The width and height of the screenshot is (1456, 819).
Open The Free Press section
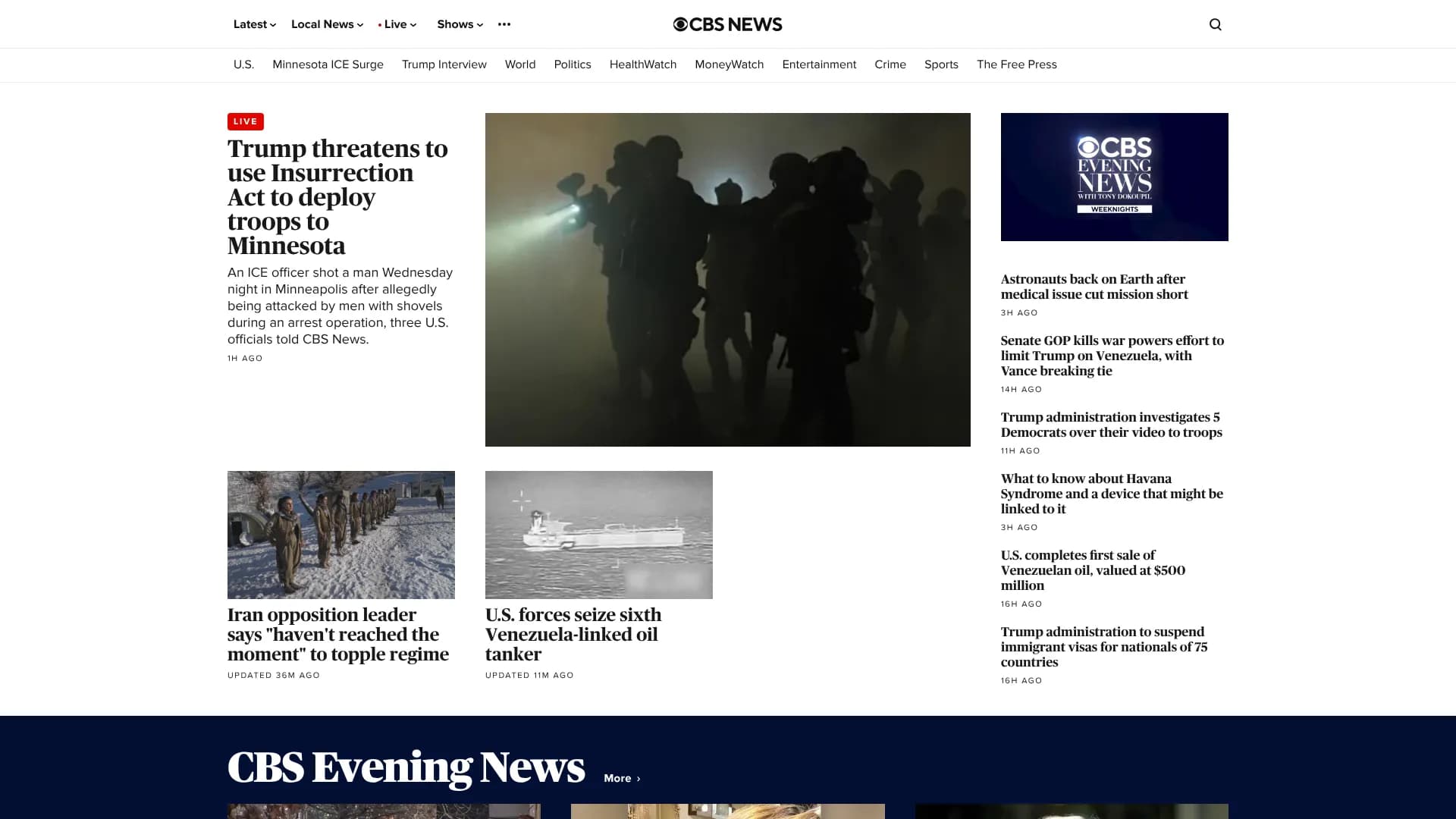pyautogui.click(x=1016, y=64)
